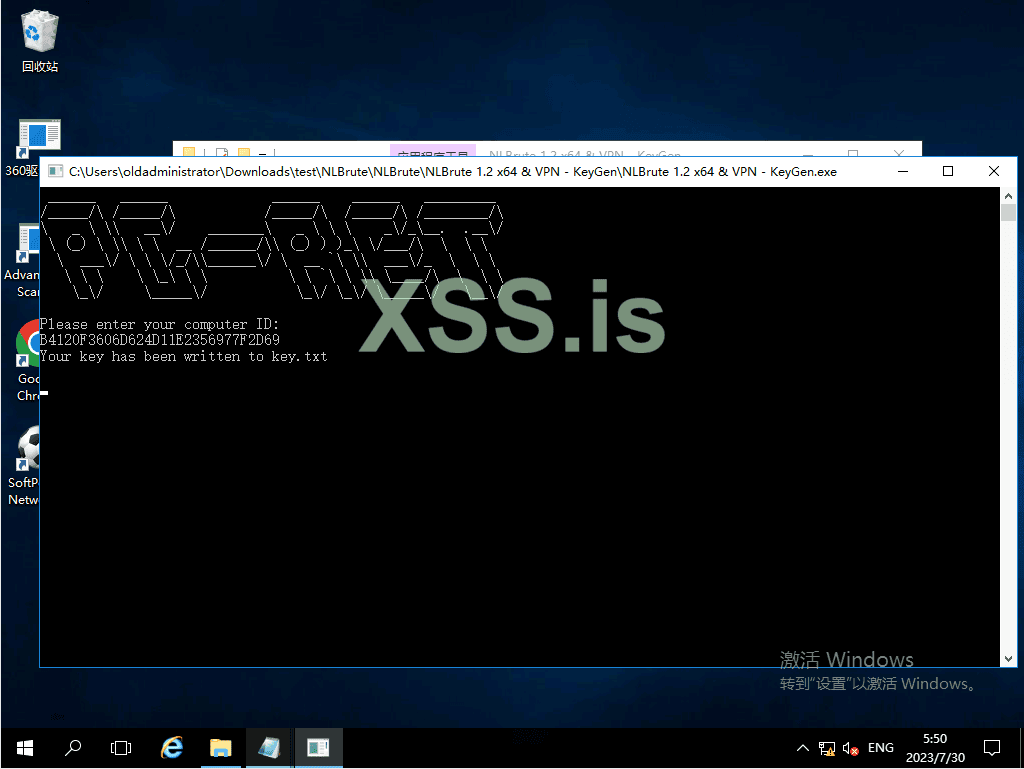The width and height of the screenshot is (1024, 769).
Task: Open Task View on the taskbar
Action: click(x=121, y=748)
